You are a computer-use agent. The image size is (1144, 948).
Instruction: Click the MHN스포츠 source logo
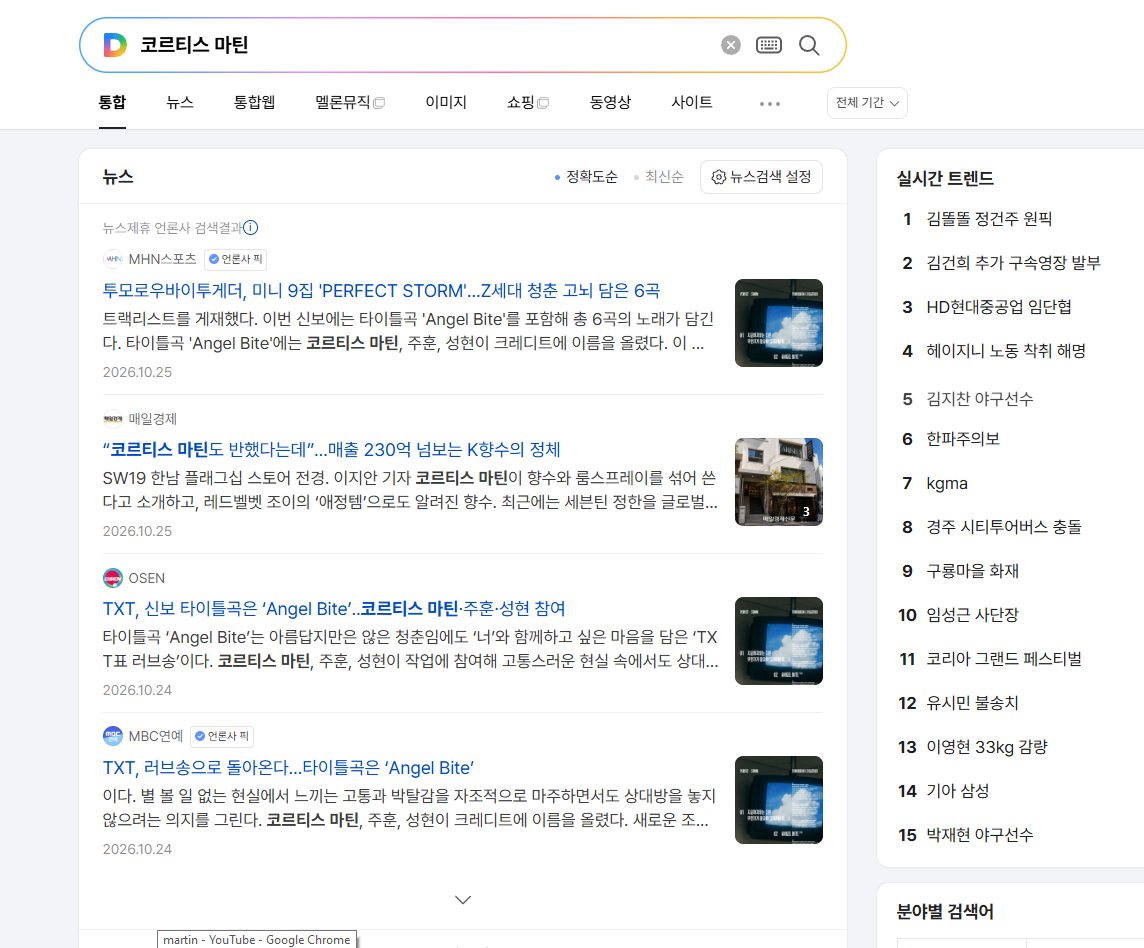click(x=112, y=259)
